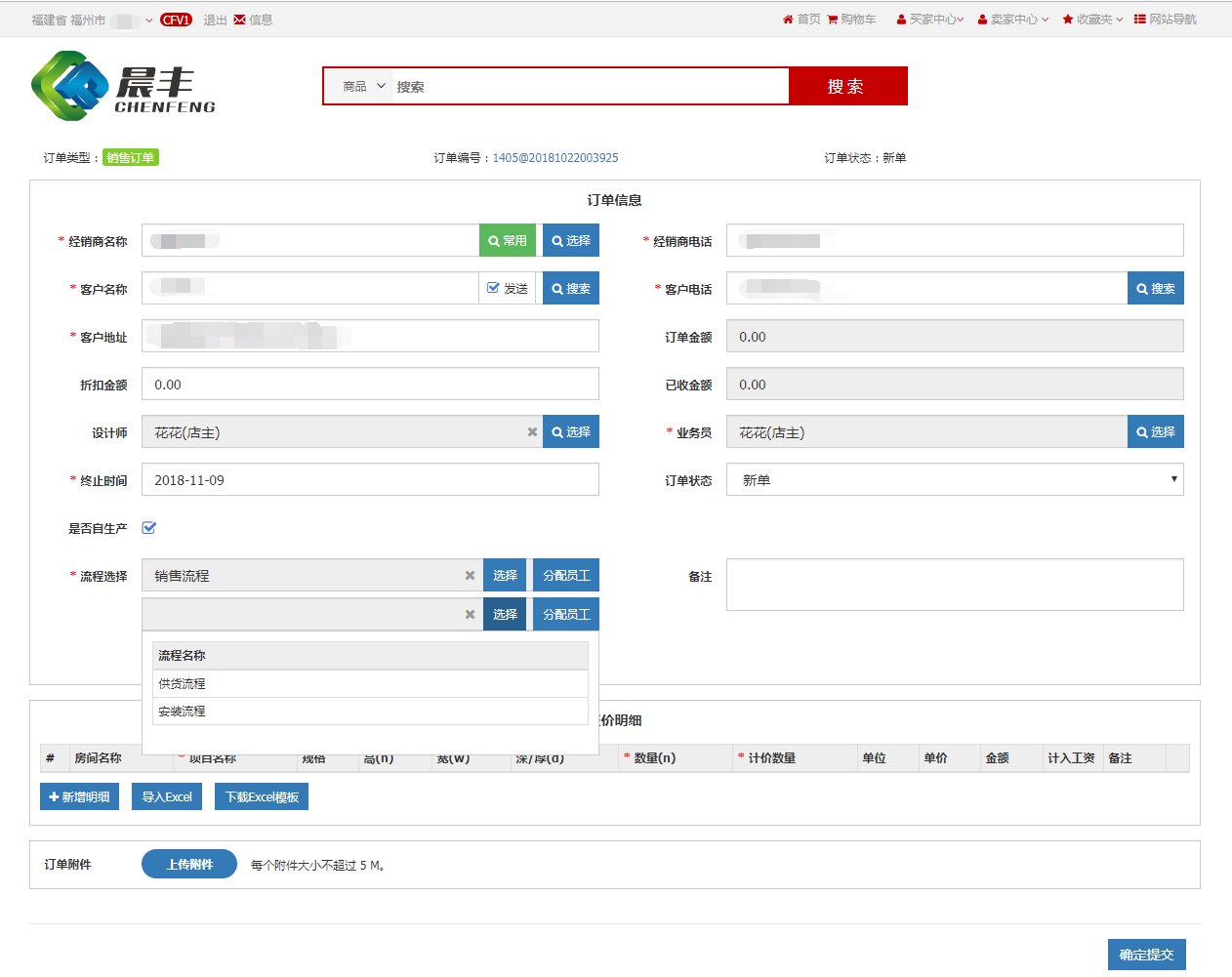Click the 确定提交 button
This screenshot has width=1232, height=977.
[x=1146, y=955]
